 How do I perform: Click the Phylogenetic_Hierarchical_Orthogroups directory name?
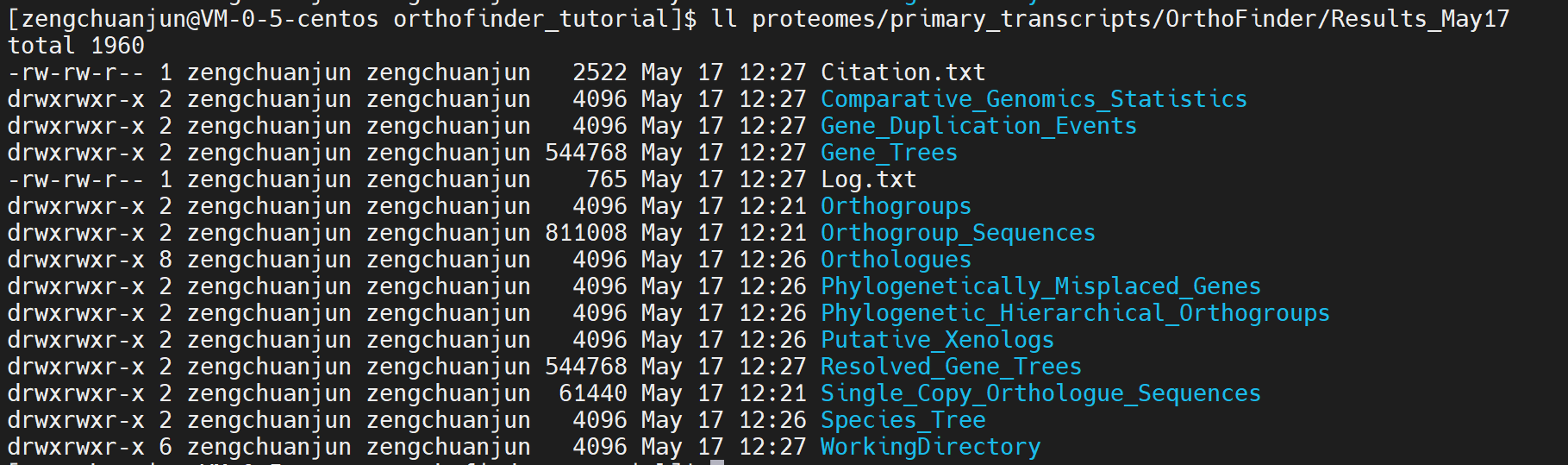point(1075,313)
